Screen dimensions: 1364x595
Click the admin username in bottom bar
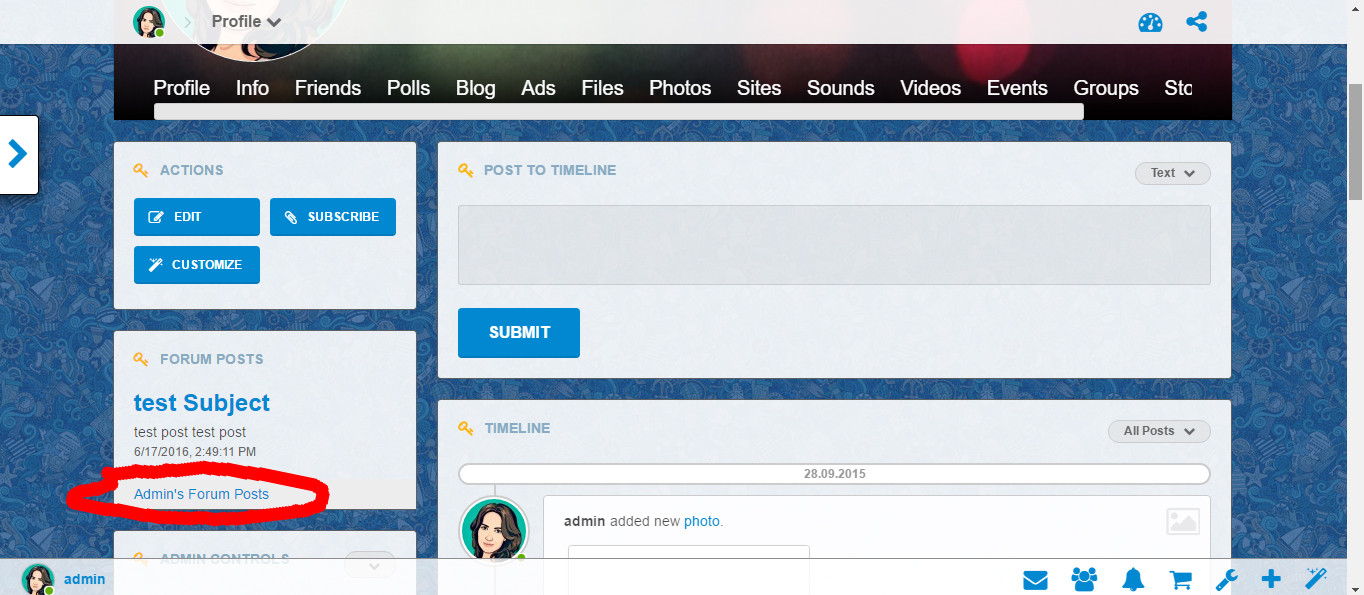pos(85,579)
